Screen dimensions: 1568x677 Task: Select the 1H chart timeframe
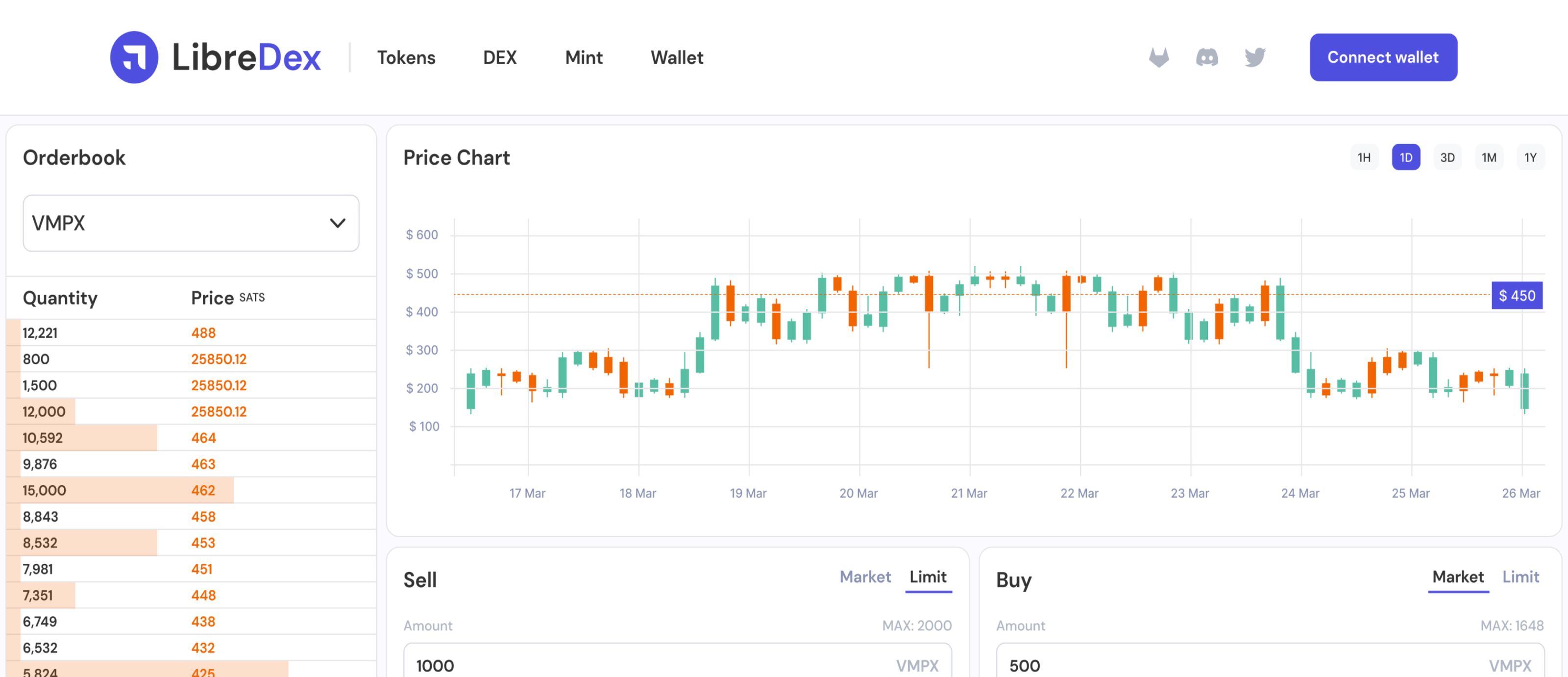(1364, 158)
